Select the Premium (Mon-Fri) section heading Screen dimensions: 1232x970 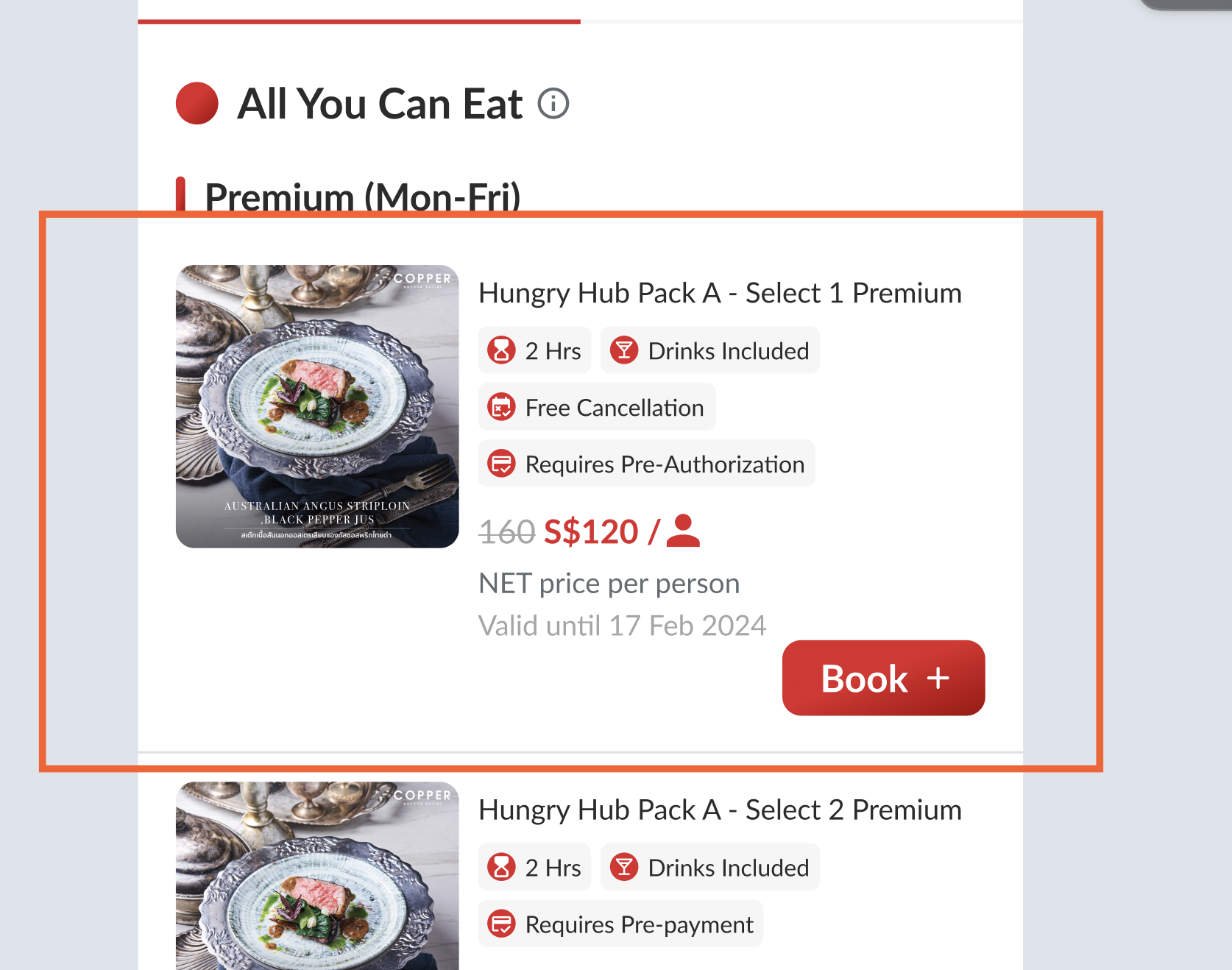(x=362, y=197)
